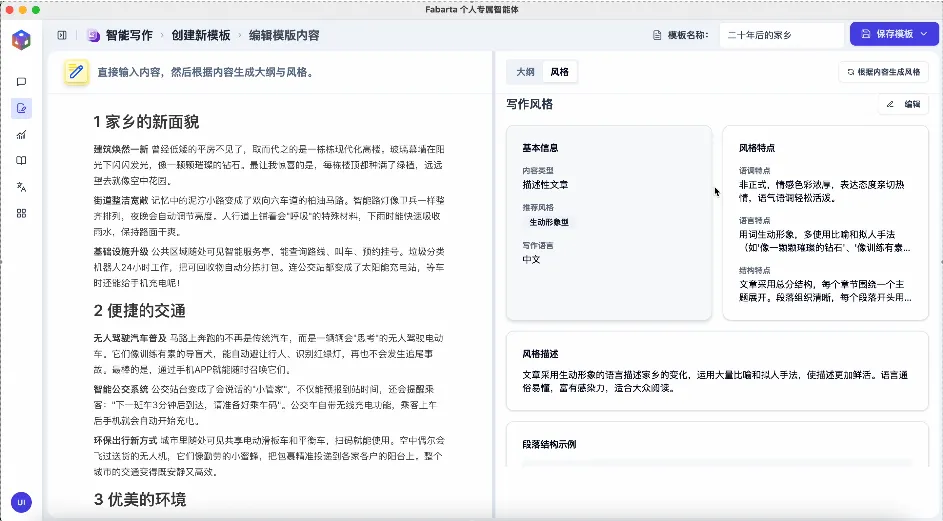Screen dimensions: 943x521
Task: Click the translate icon in sidebar
Action: coord(21,186)
